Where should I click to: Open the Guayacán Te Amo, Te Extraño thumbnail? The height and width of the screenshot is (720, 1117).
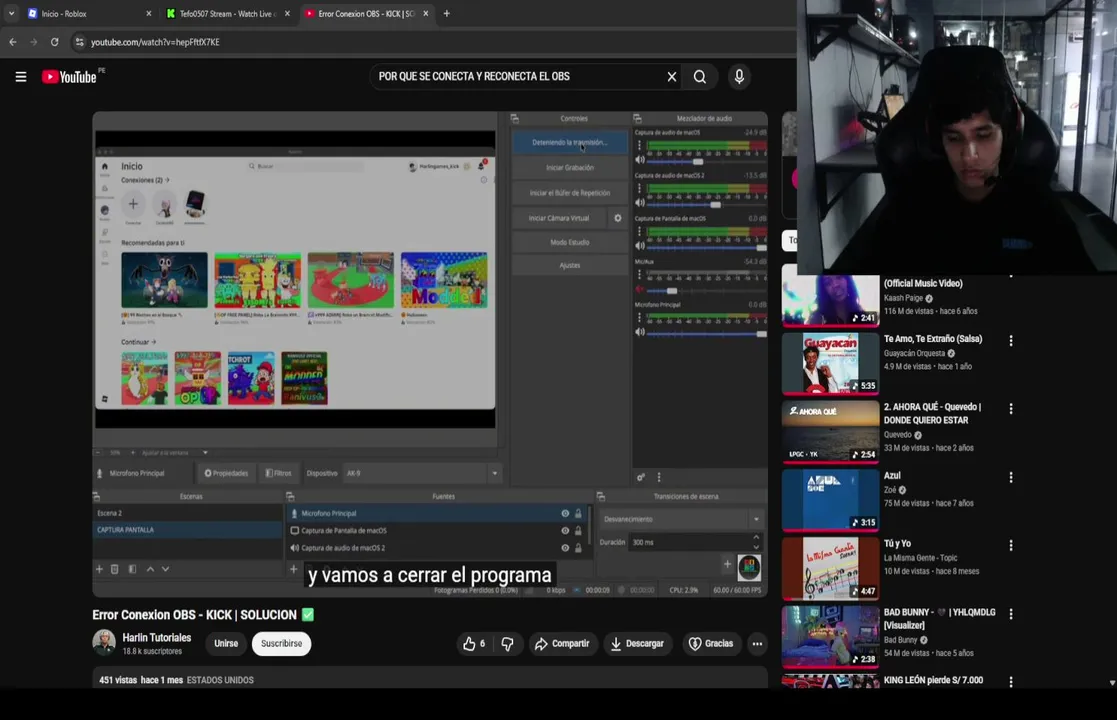[830, 363]
